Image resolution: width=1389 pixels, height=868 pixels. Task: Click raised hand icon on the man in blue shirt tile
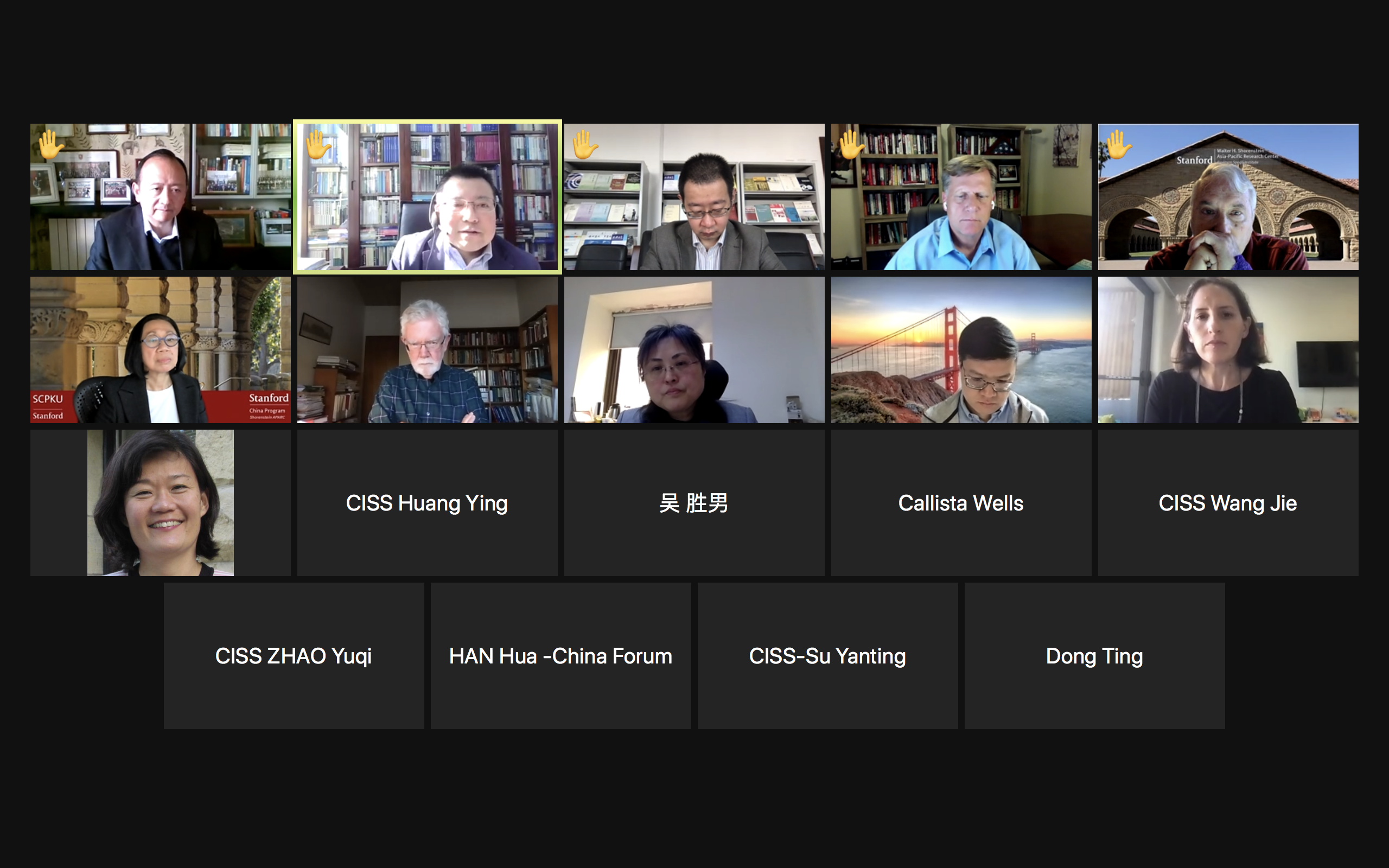tap(852, 145)
